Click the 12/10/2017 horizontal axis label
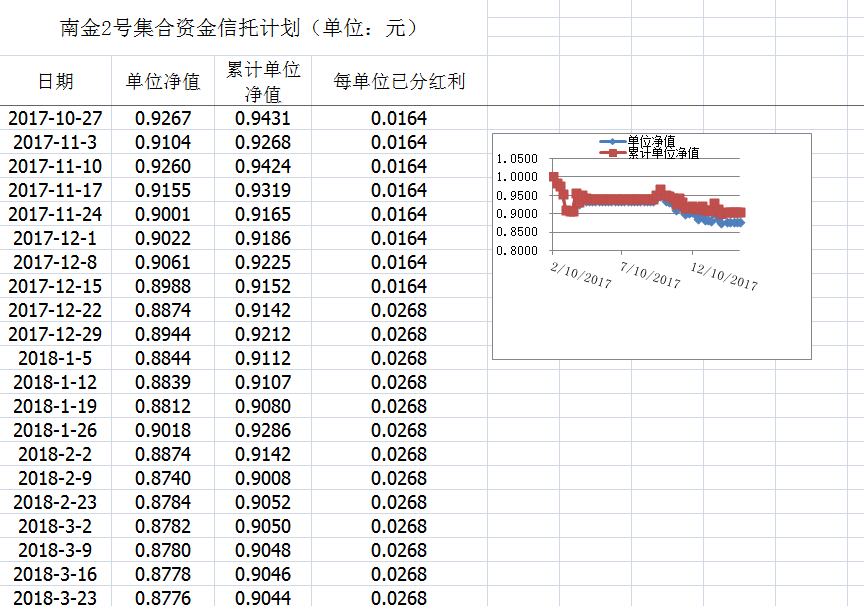This screenshot has height=606, width=864. coord(725,276)
